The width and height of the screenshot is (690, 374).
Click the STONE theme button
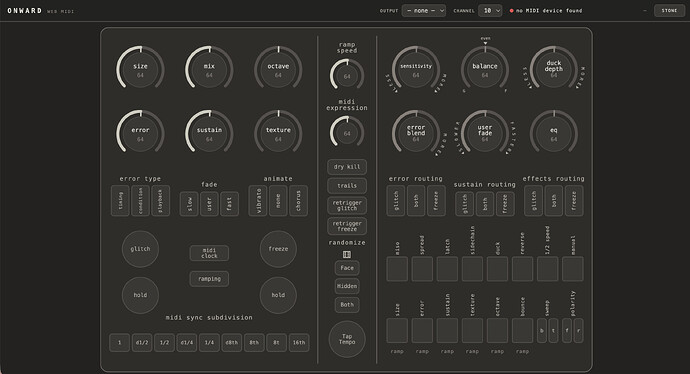669,11
